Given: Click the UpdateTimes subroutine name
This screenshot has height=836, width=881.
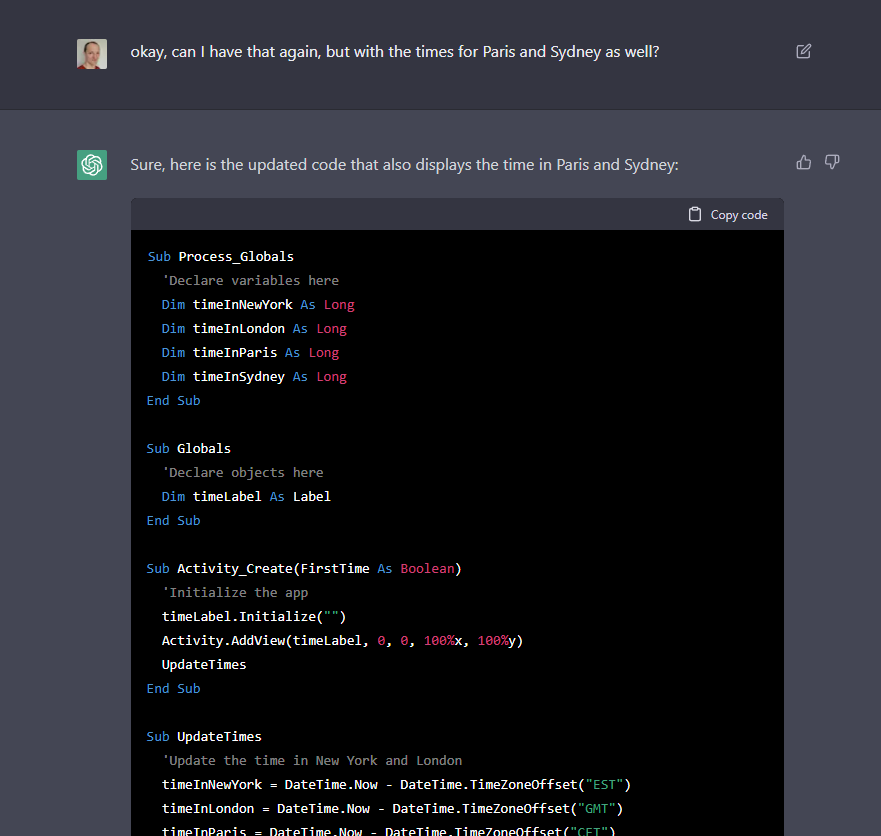Looking at the screenshot, I should click(219, 736).
